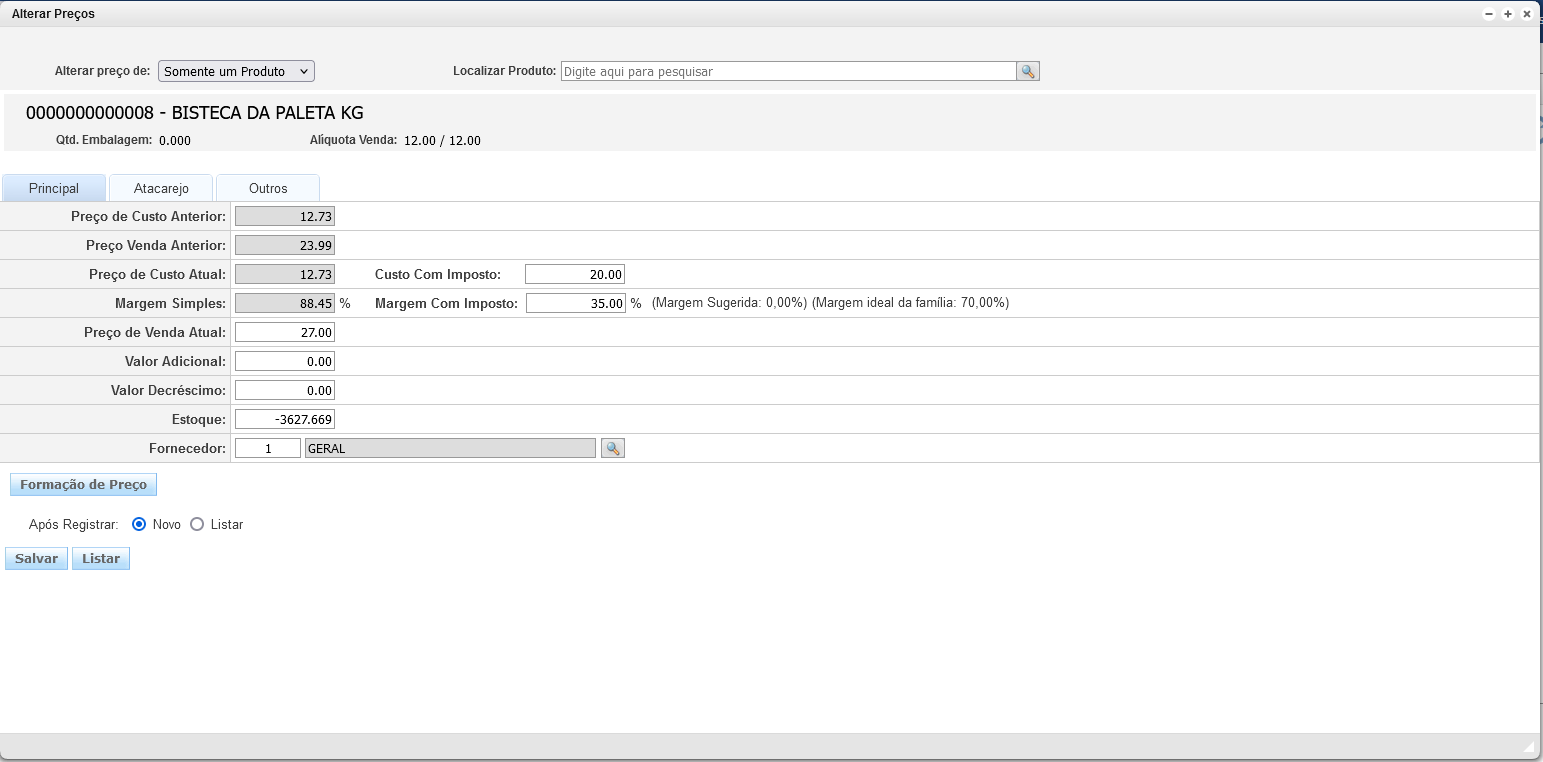Minimize the Alterar Preços window

(1489, 15)
